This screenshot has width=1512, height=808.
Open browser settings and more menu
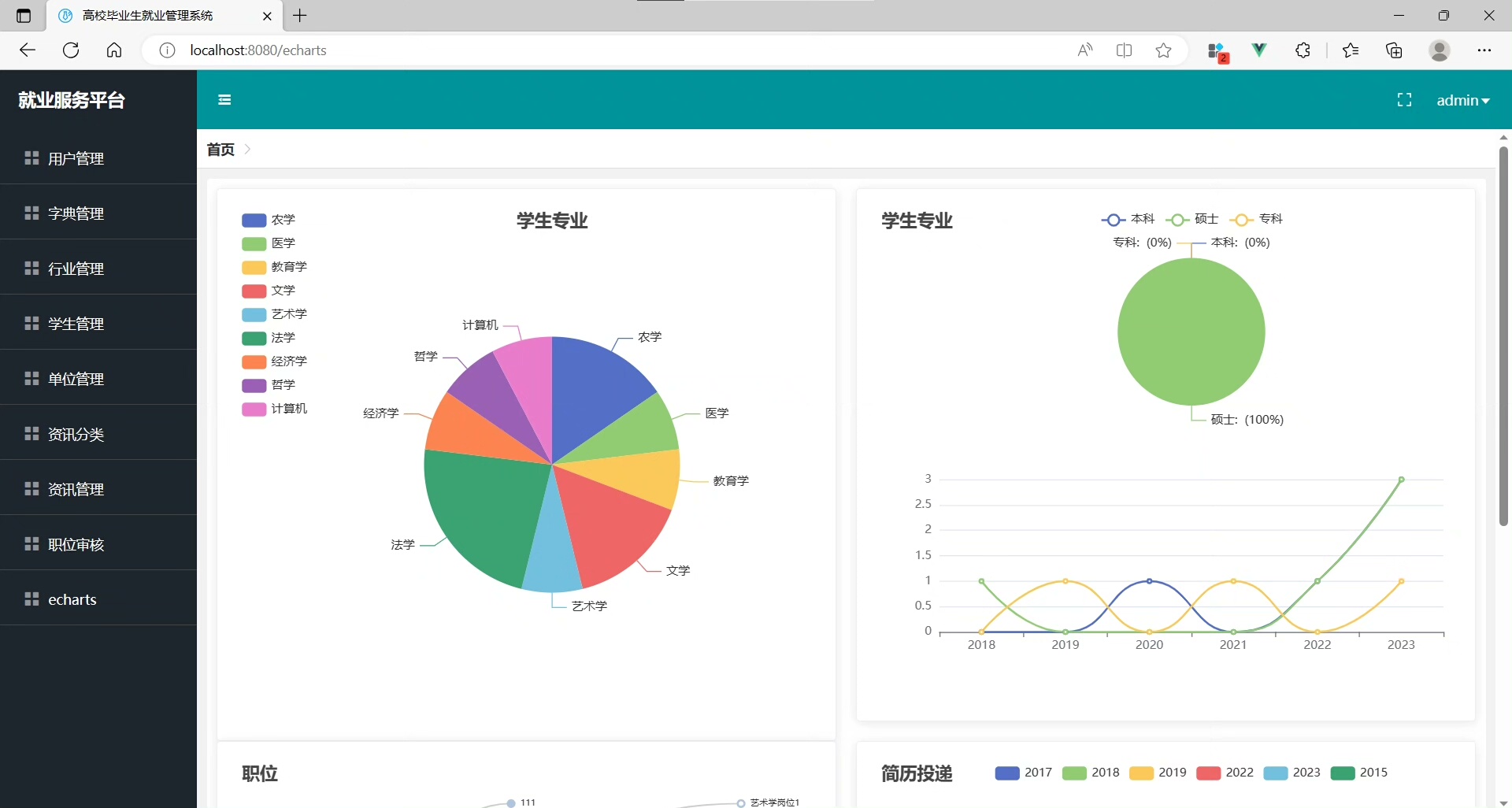pos(1484,50)
